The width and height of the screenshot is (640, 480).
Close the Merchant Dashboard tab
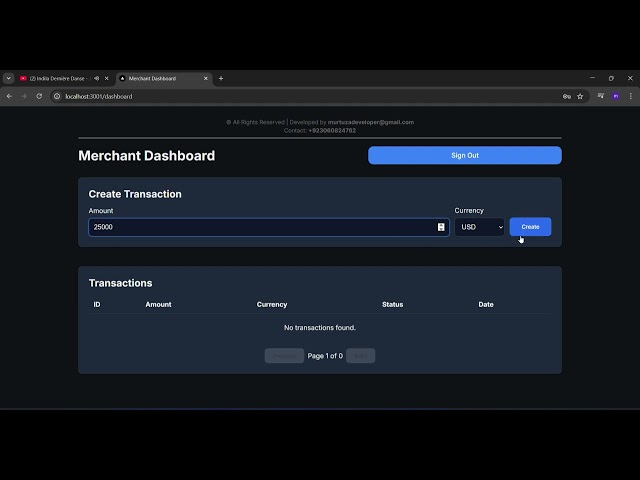(206, 78)
